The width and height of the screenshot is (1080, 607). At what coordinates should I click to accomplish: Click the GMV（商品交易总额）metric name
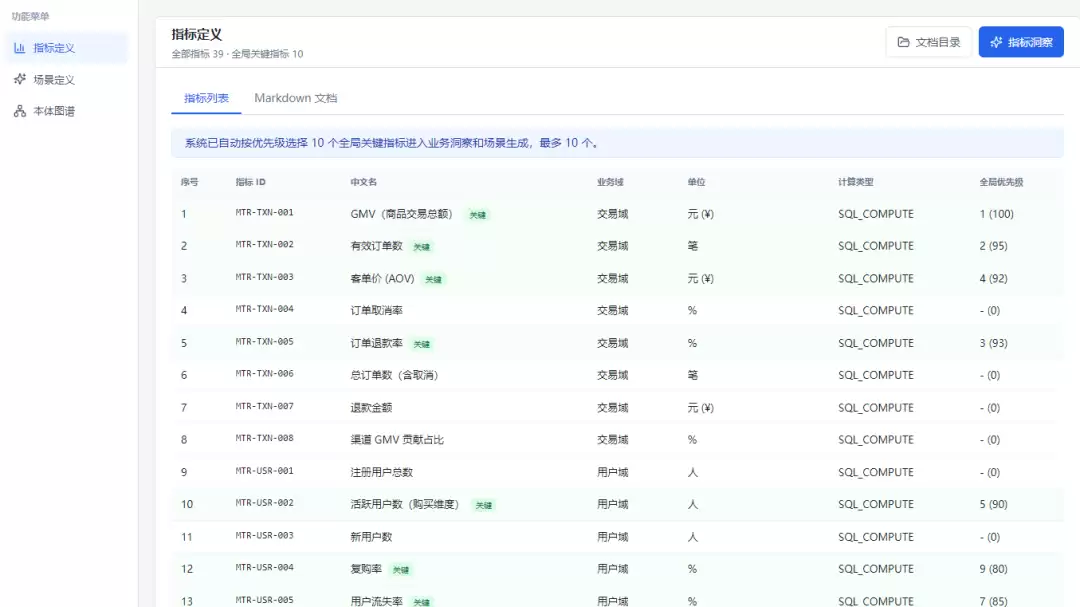[x=402, y=214]
